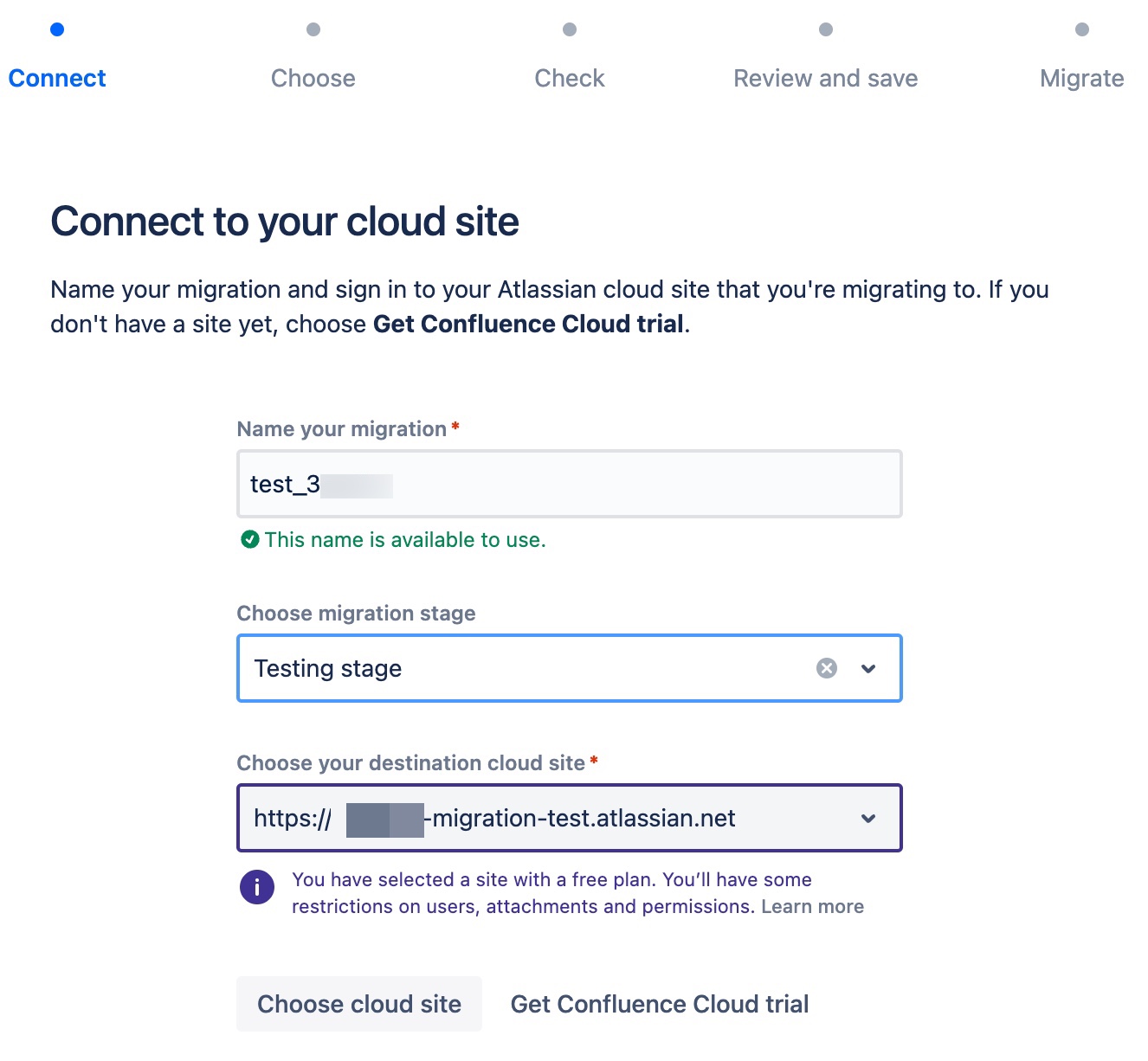Click the Connect step dot indicator
Screen dimensions: 1148x1061
[x=57, y=29]
